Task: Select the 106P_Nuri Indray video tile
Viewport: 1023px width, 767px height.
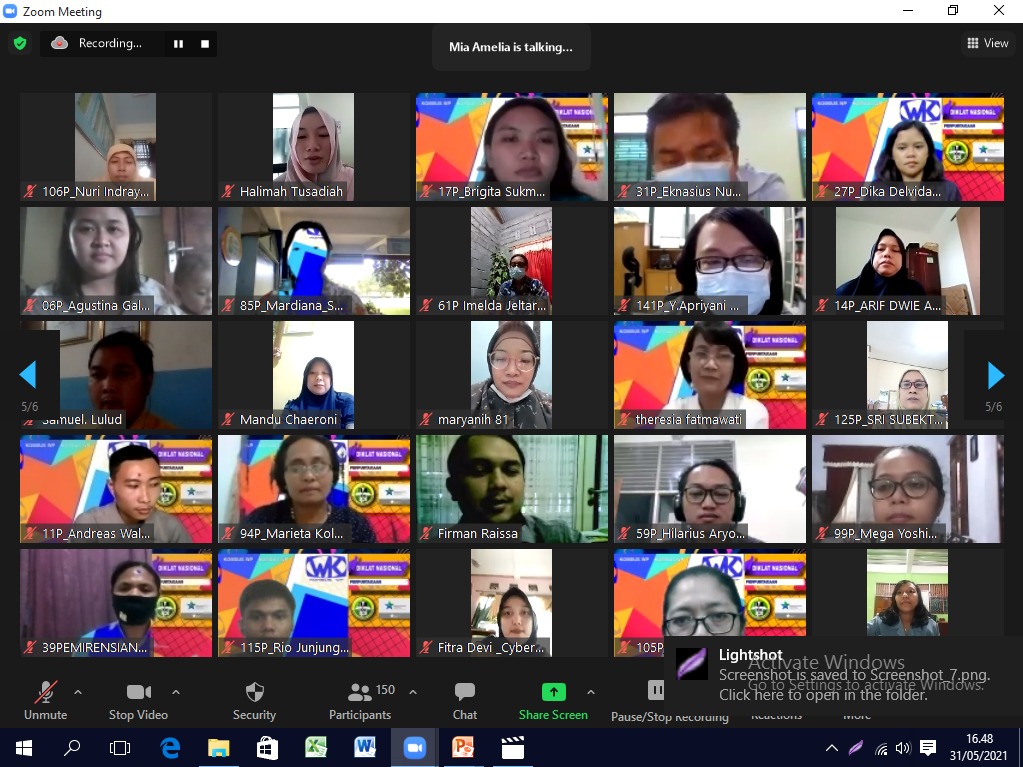Action: (115, 147)
